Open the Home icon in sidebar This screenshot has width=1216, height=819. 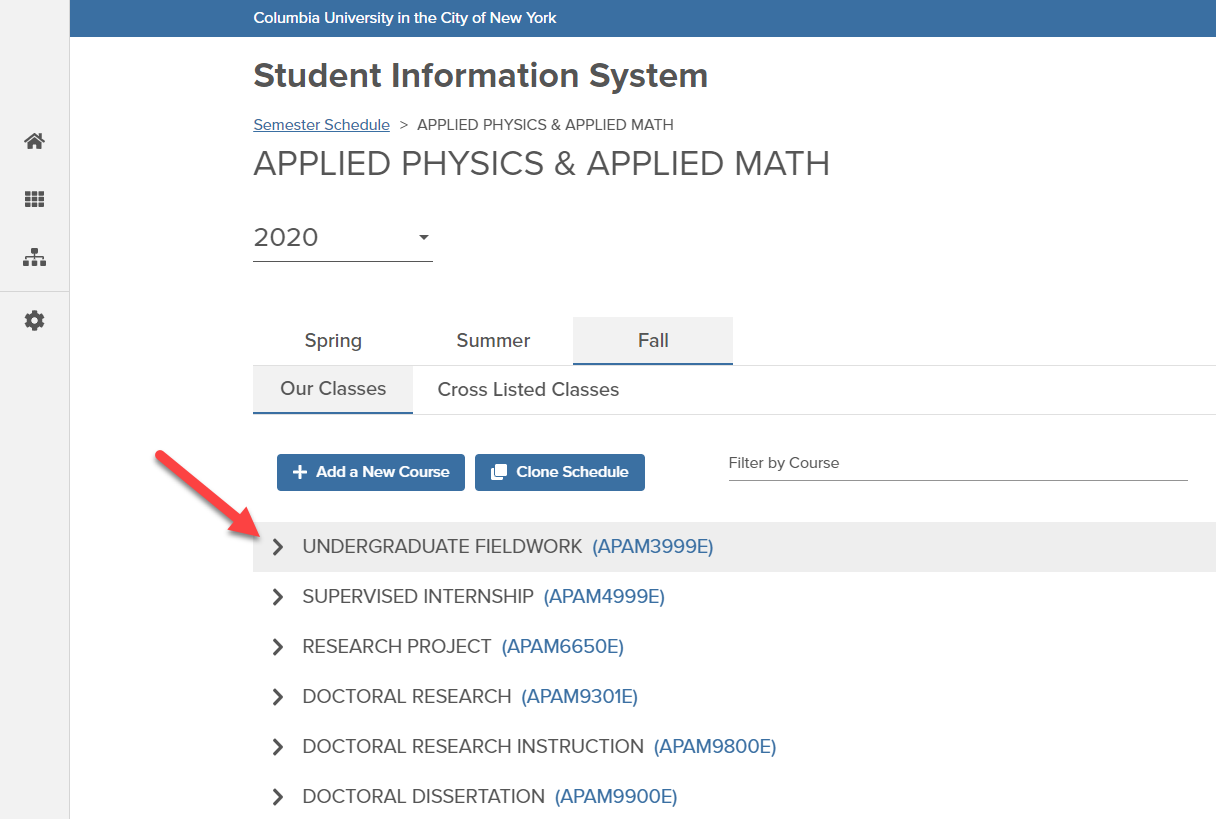click(35, 141)
